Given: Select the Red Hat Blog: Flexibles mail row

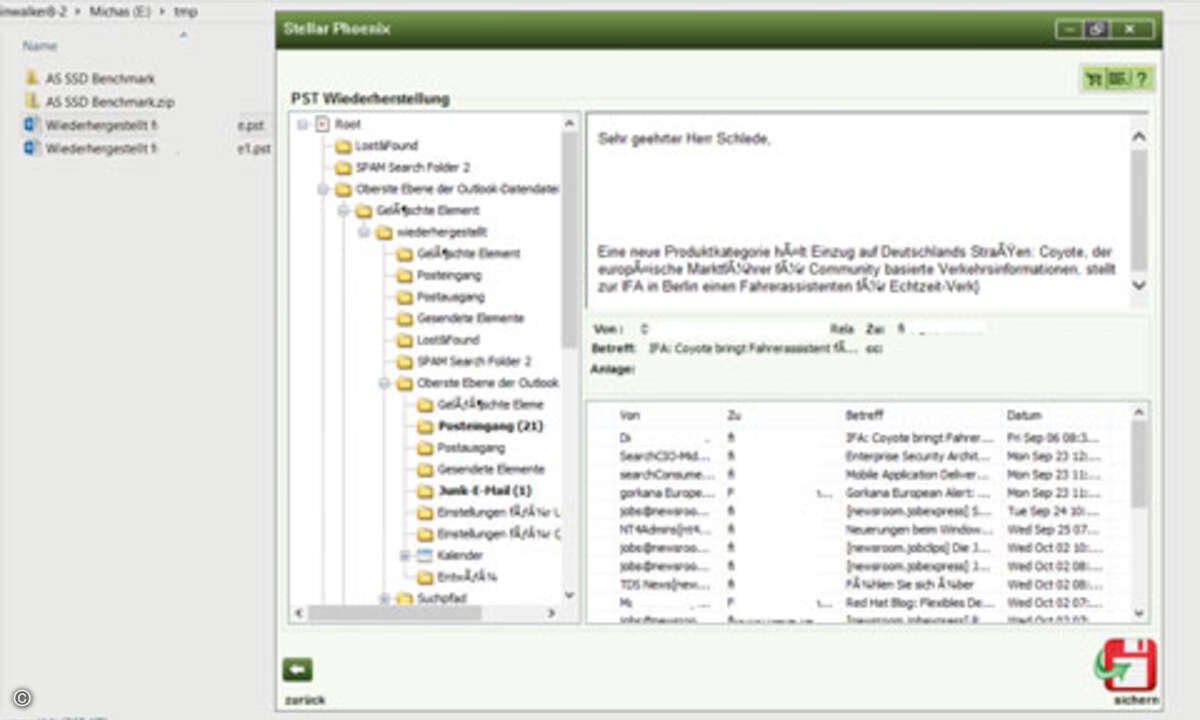Looking at the screenshot, I should click(859, 603).
